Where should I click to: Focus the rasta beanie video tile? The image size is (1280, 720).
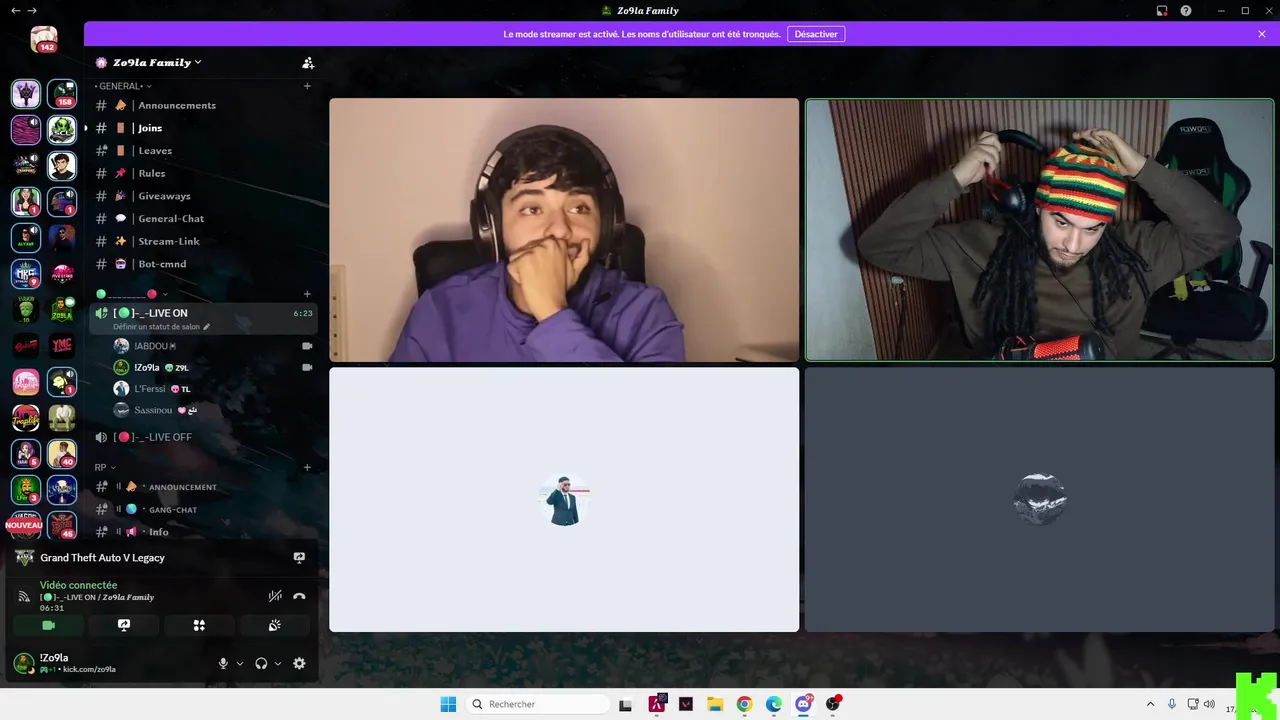pos(1040,230)
